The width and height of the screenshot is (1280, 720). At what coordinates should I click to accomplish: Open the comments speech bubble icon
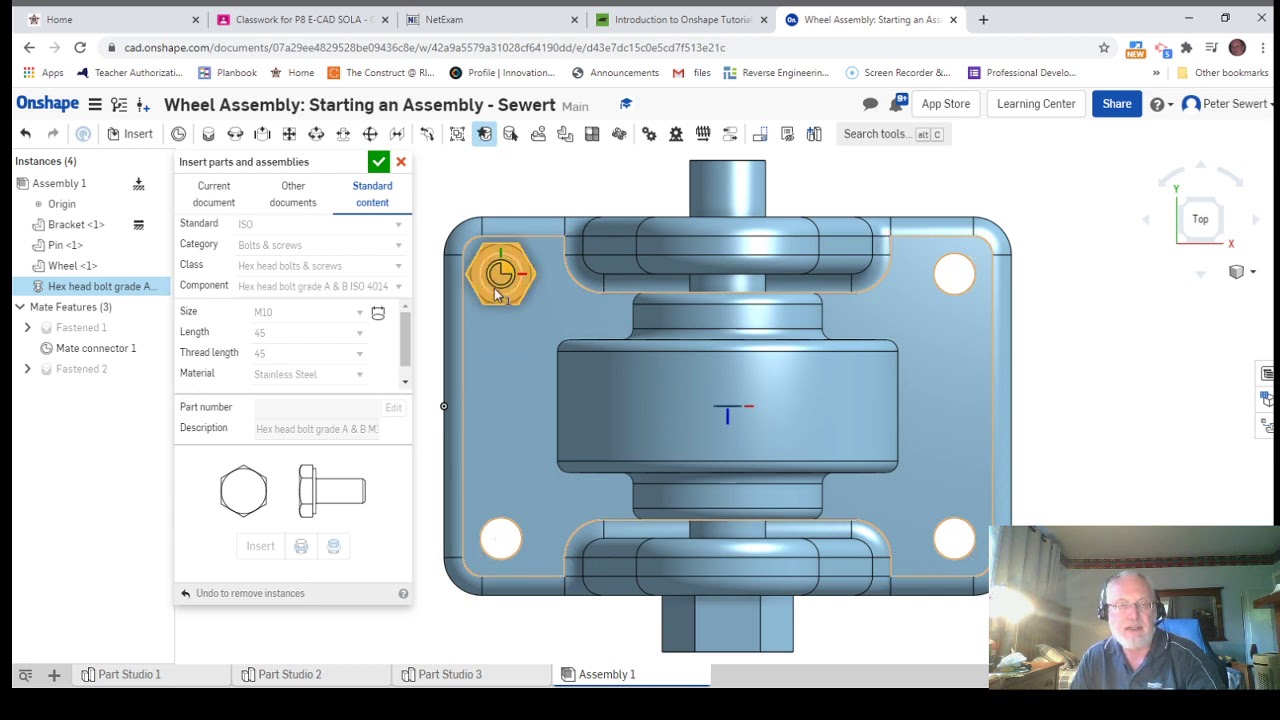[x=870, y=104]
